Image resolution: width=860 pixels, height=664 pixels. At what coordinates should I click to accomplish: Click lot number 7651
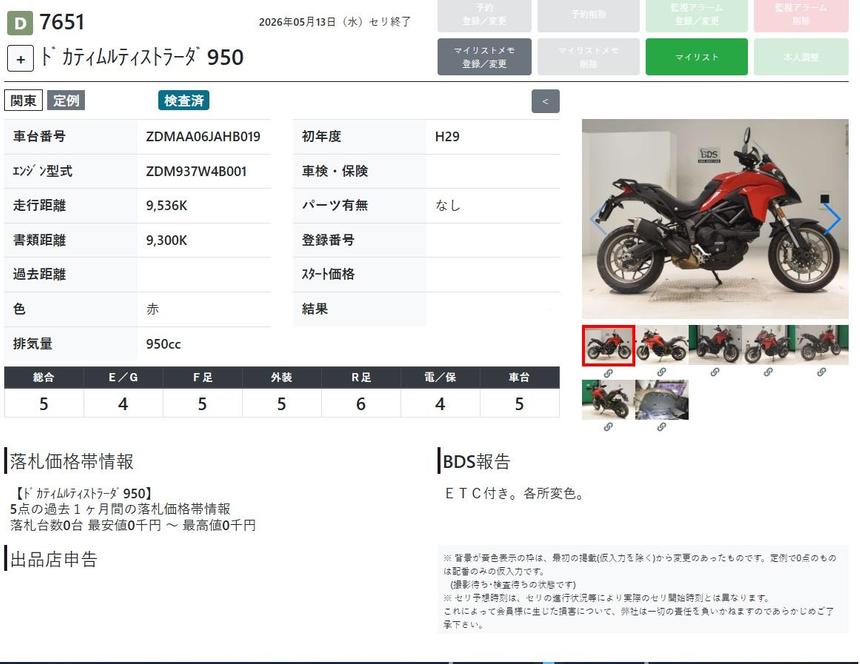pos(62,22)
